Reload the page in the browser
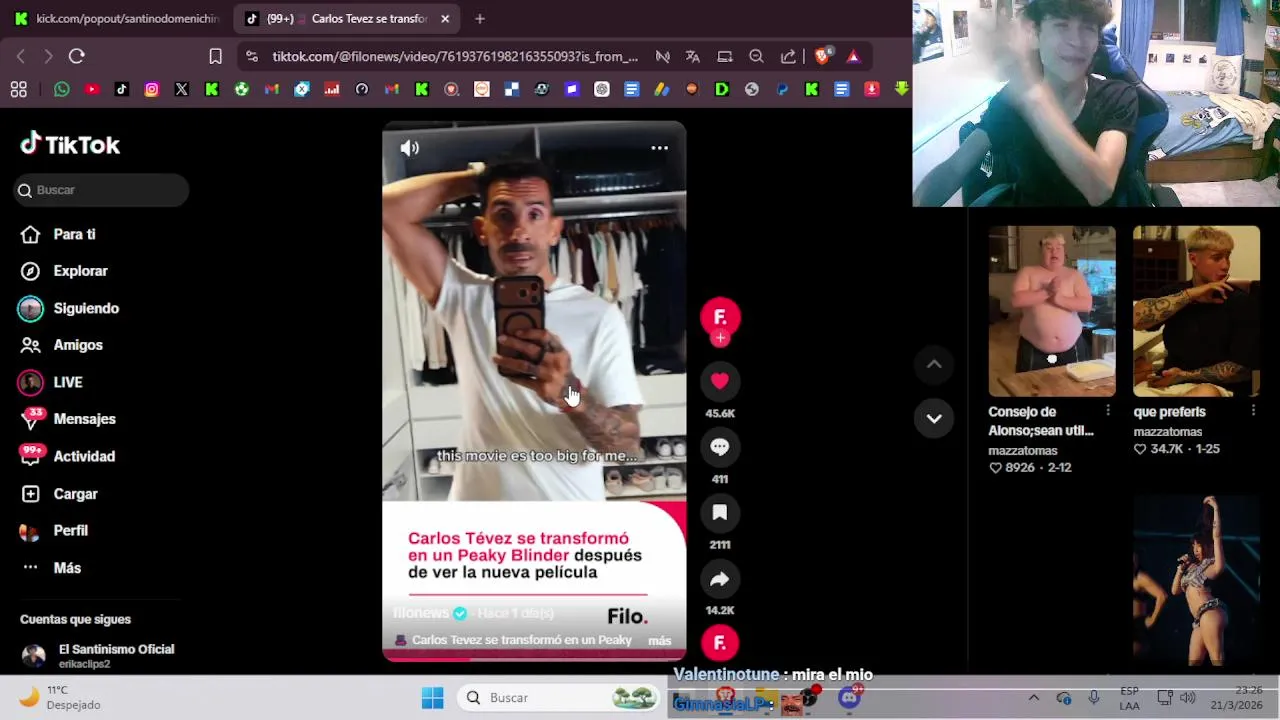Screen dimensions: 1280x720 pyautogui.click(x=77, y=56)
